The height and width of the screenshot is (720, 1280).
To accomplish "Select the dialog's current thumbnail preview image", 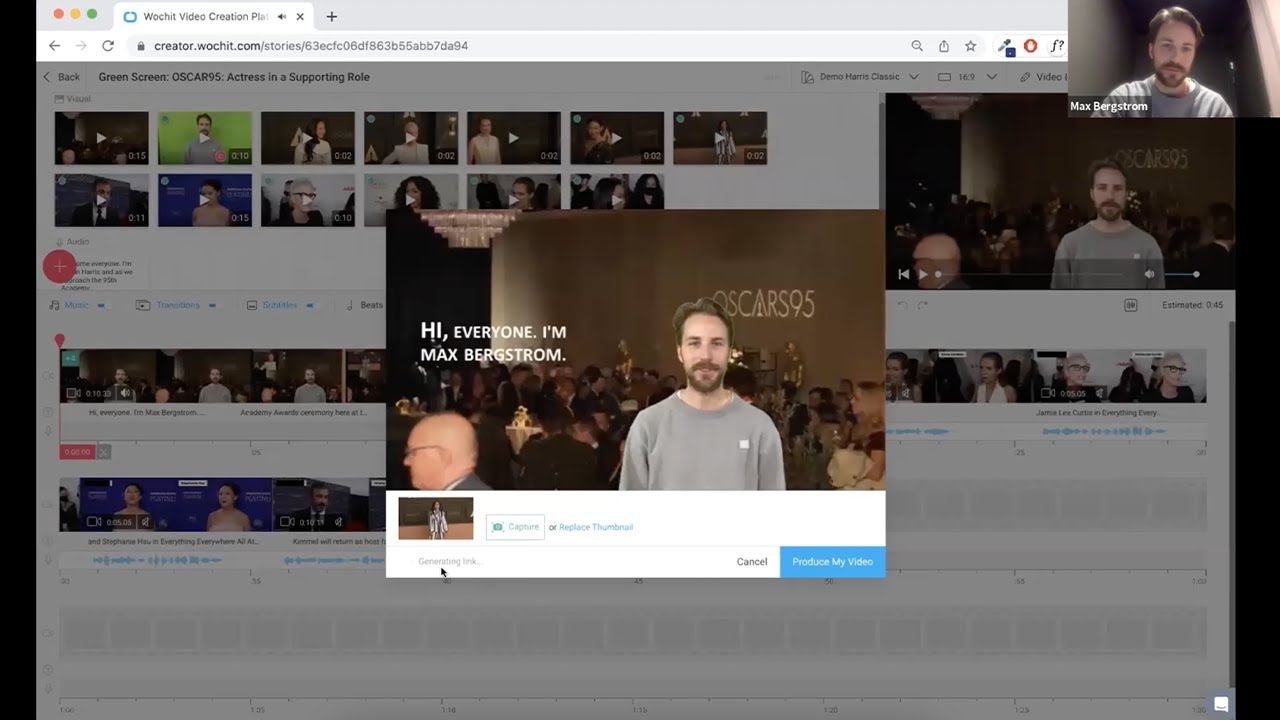I will point(436,518).
